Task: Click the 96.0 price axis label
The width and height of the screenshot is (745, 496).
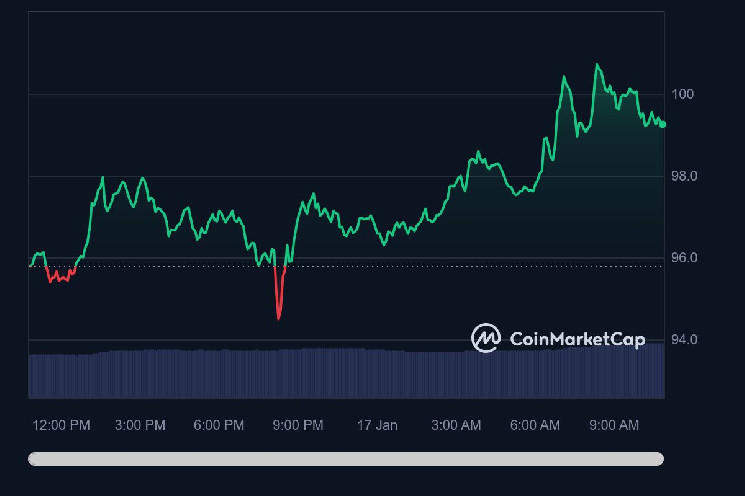Action: 683,258
